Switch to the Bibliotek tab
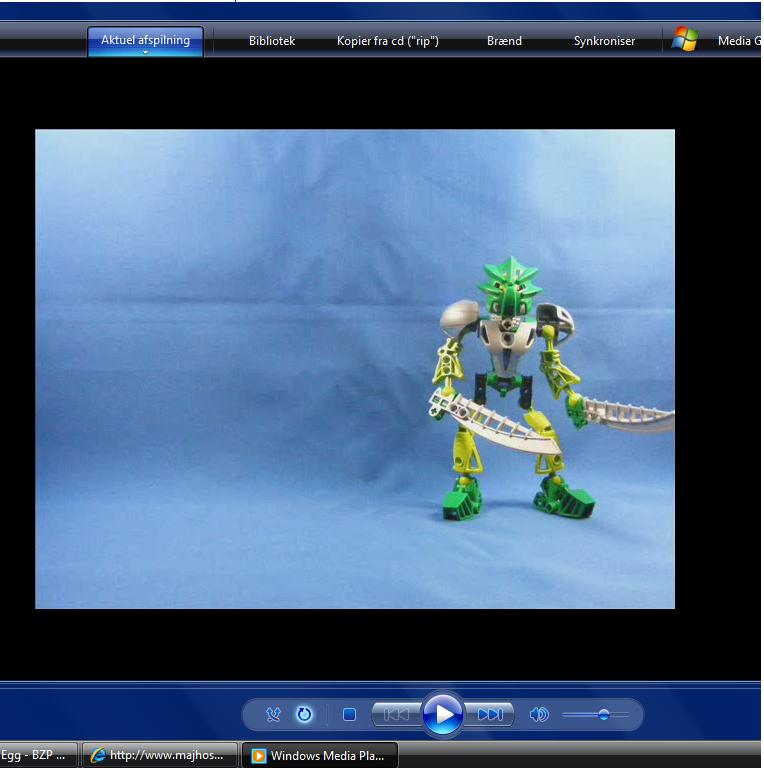Screen dimensions: 764x768 [272, 41]
